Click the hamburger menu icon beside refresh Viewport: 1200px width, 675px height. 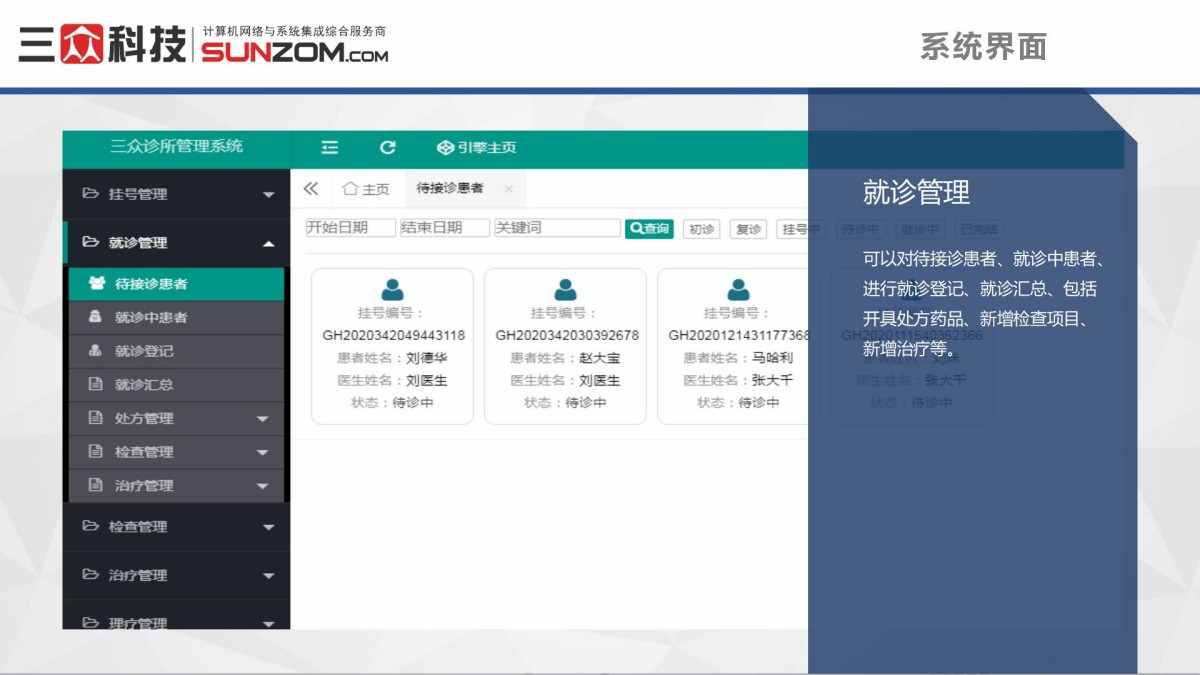coord(328,147)
